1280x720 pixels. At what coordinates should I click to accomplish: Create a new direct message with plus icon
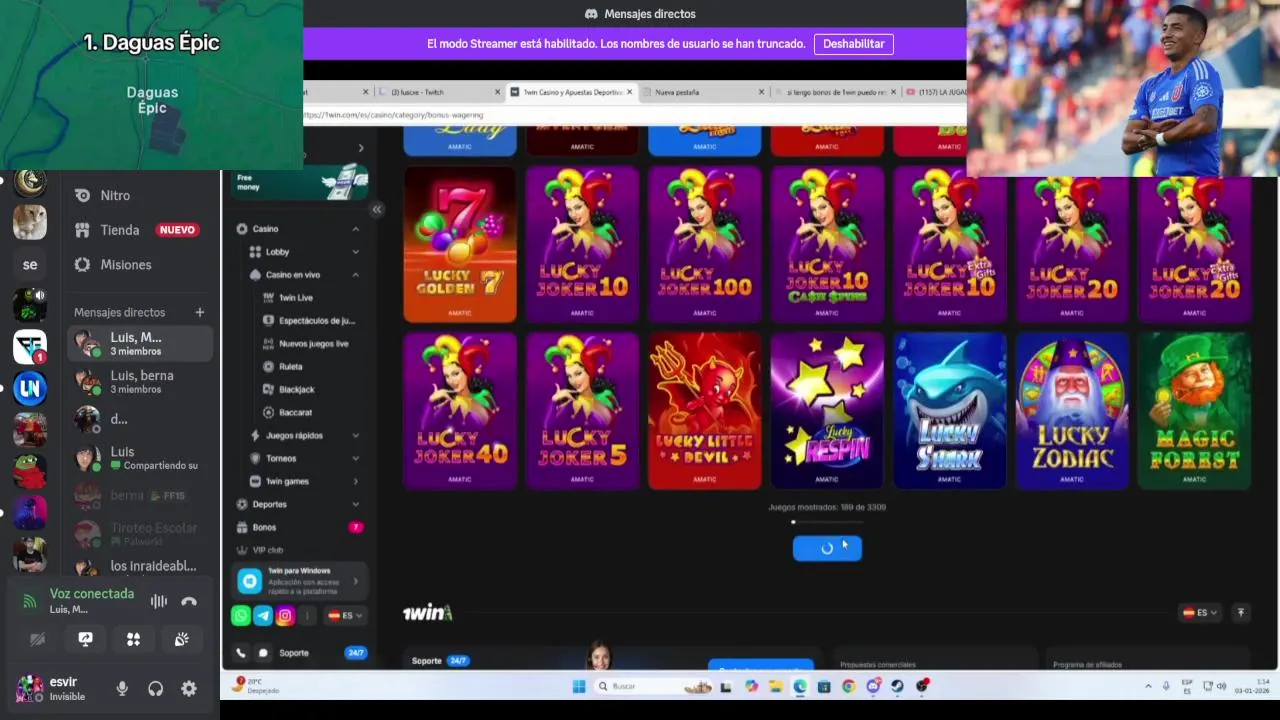(x=200, y=312)
